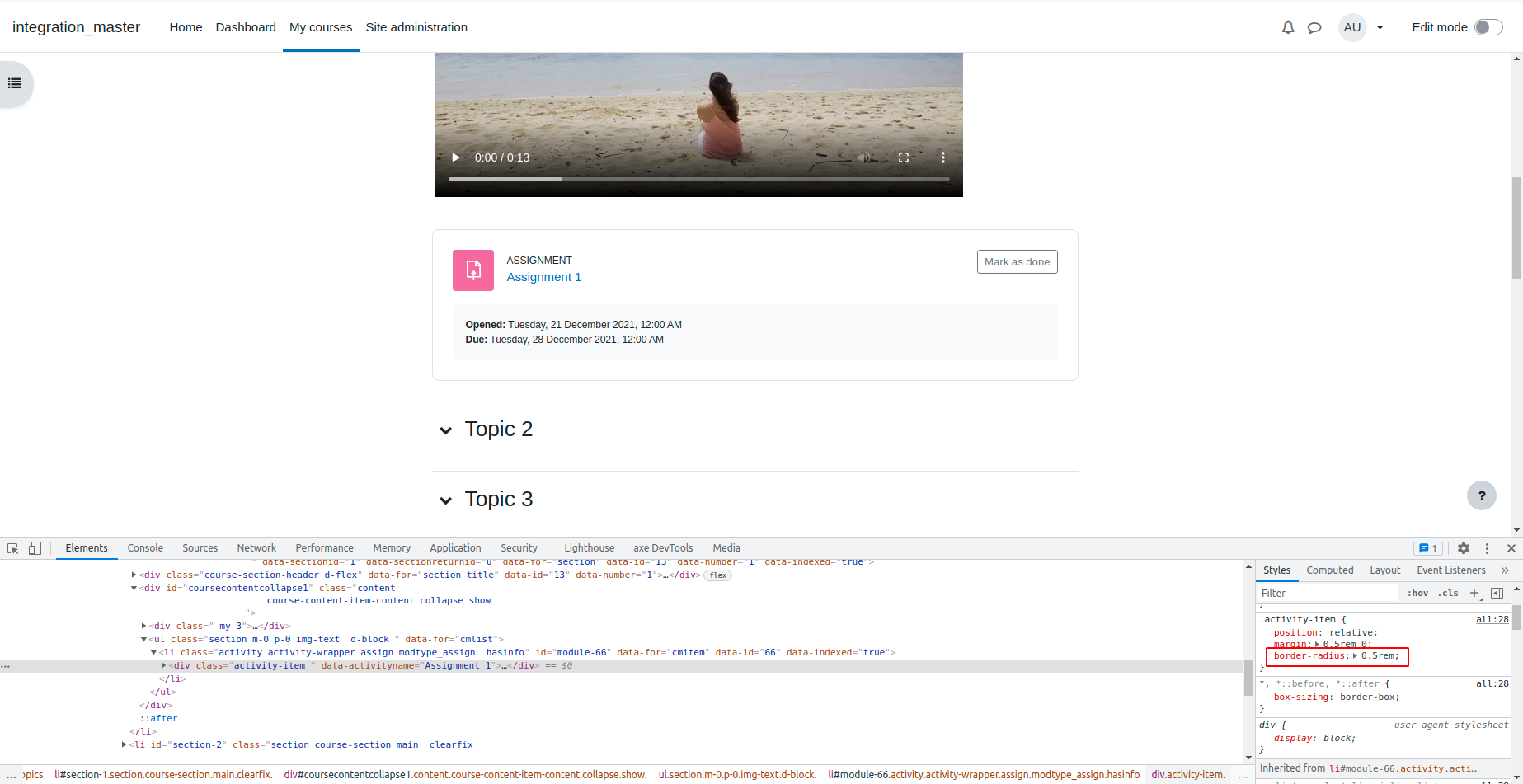The image size is (1523, 784).
Task: Expand the border-radius shorthand triangle
Action: point(1355,656)
